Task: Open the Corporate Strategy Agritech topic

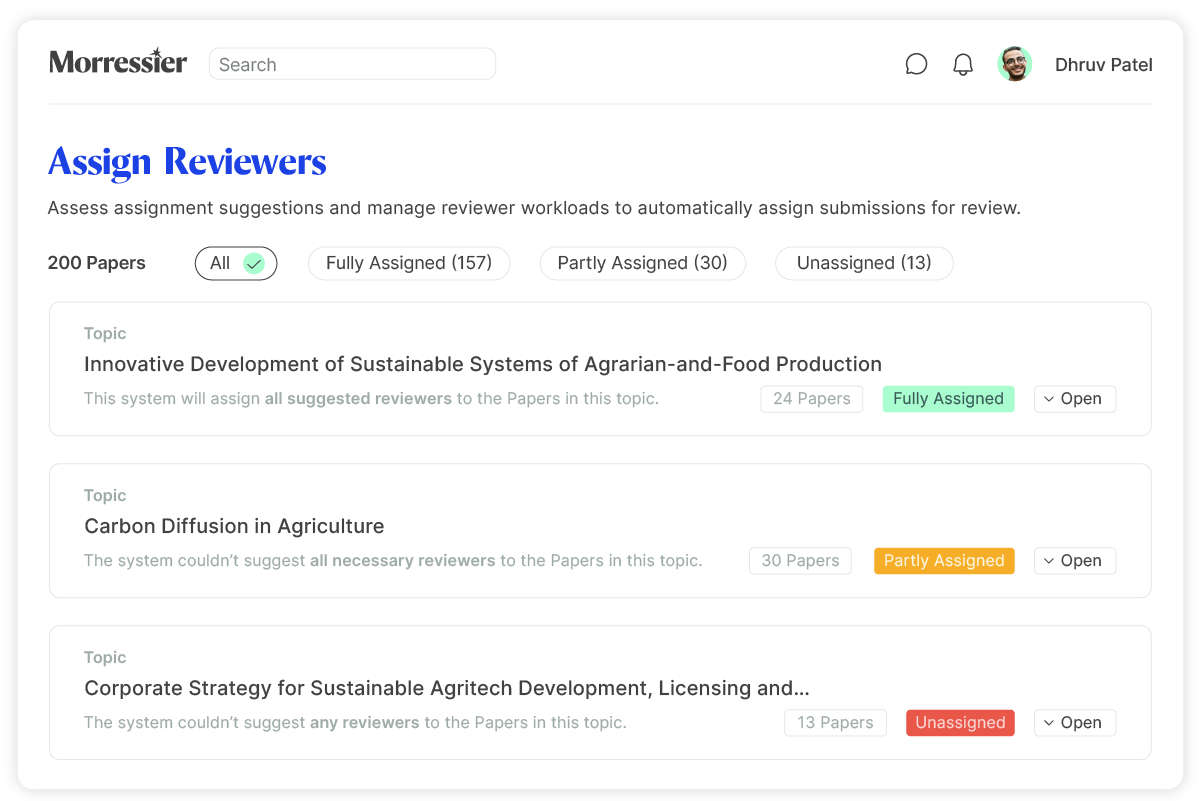Action: pos(1075,723)
